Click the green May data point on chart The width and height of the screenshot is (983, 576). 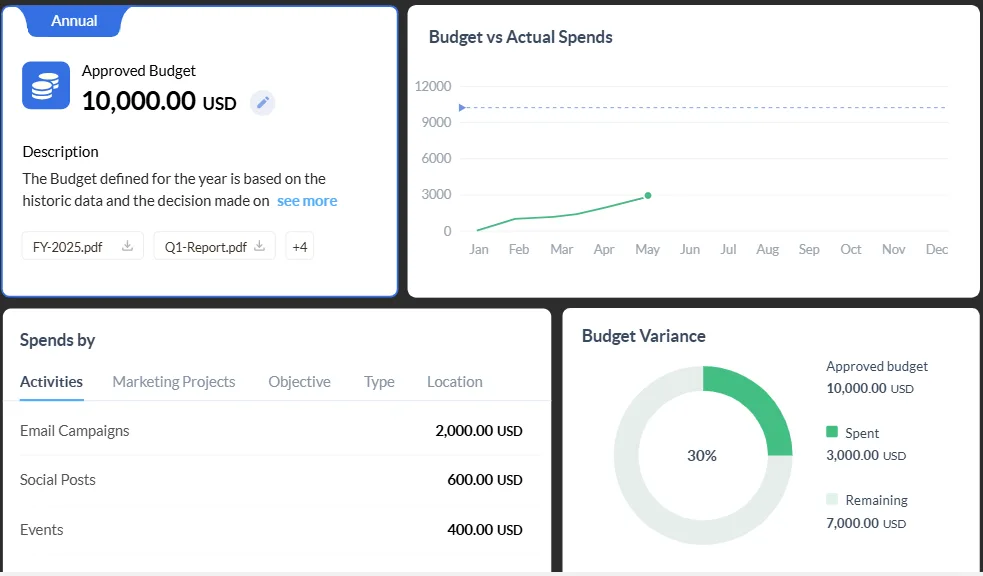[648, 196]
